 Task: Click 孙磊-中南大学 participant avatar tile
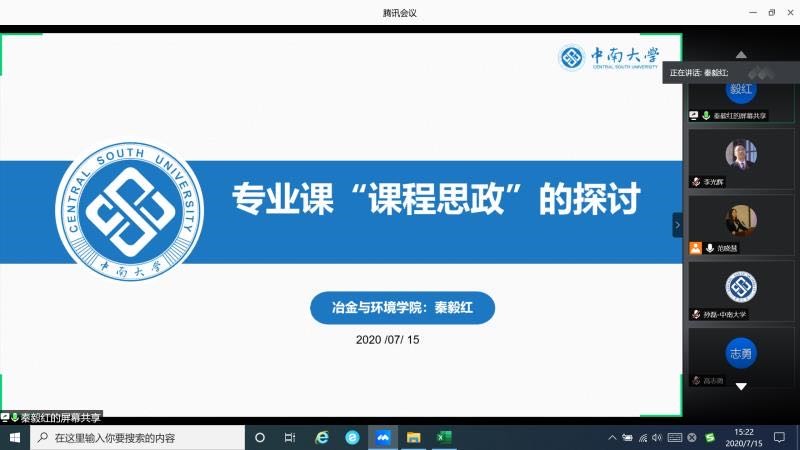[740, 287]
